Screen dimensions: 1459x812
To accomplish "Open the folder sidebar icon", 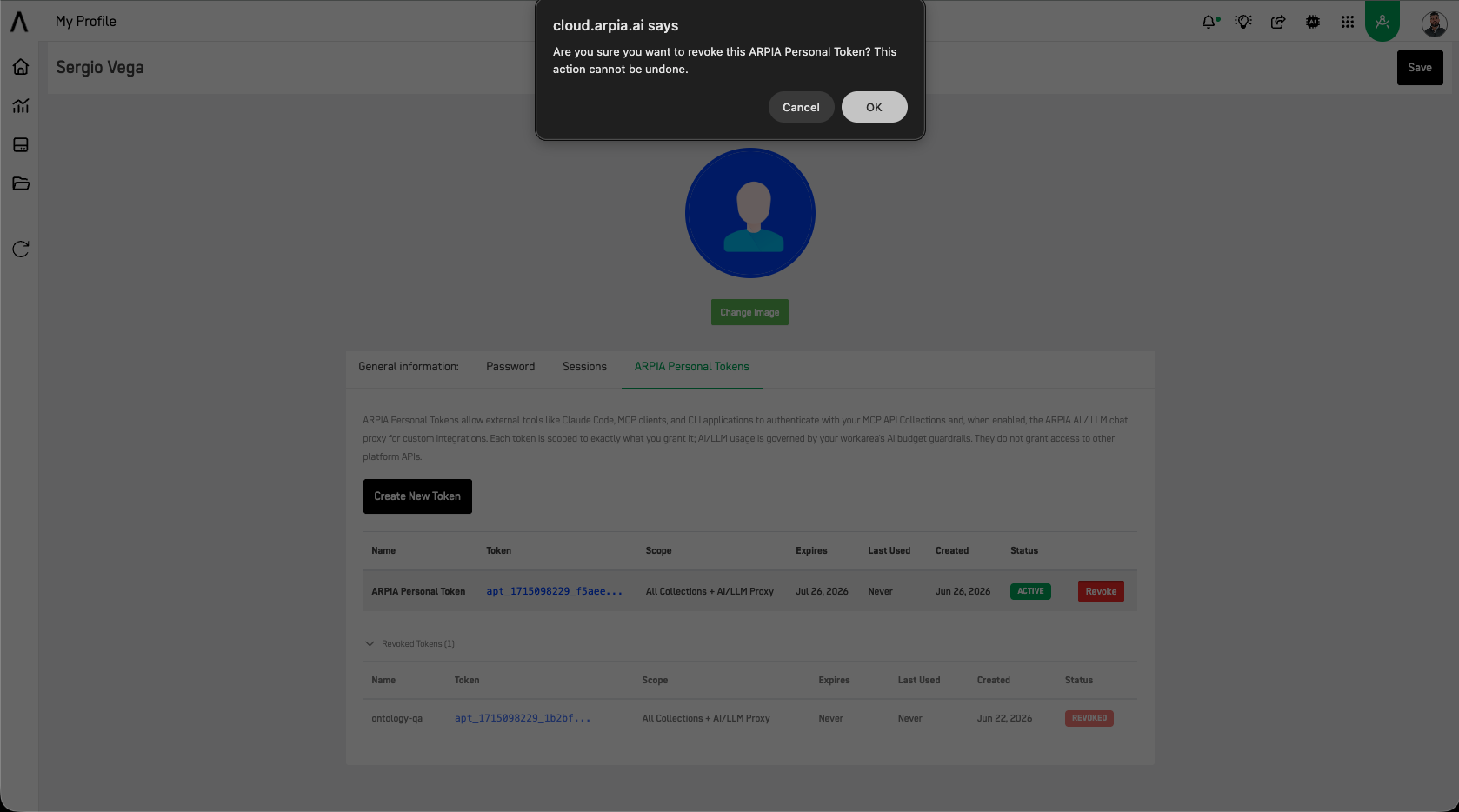I will 21,183.
